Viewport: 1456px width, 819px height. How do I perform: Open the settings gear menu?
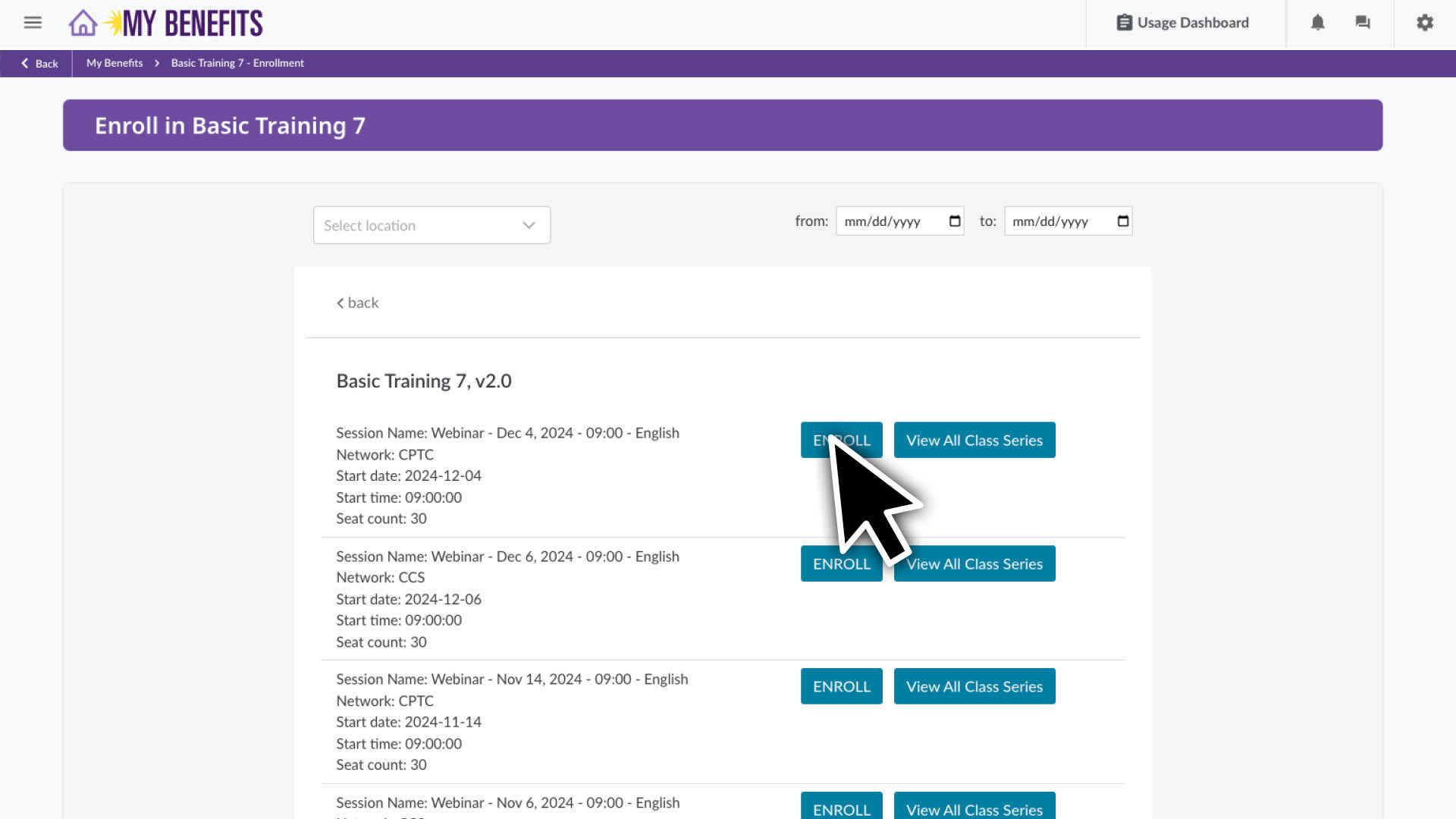coord(1424,23)
